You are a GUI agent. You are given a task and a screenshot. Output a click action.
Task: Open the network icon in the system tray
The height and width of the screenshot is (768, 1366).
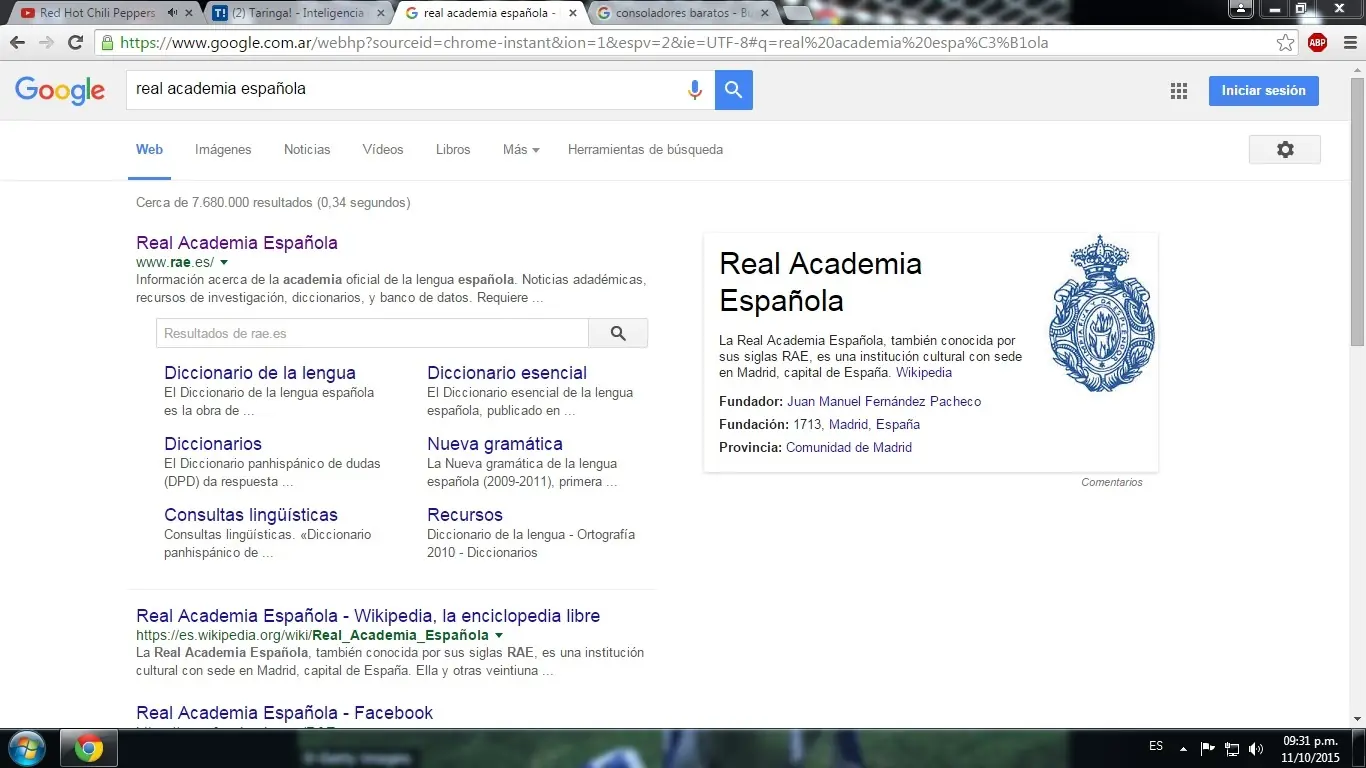click(1232, 749)
